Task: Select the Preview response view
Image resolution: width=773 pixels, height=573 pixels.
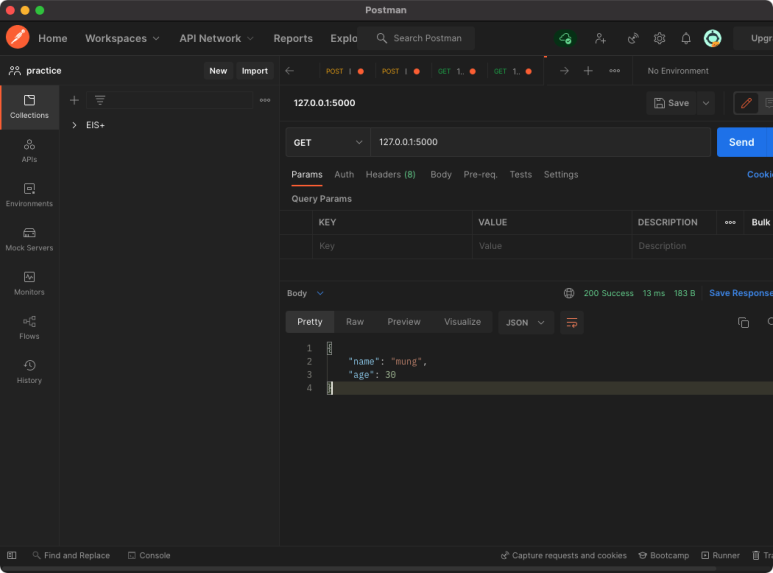Action: (x=404, y=322)
